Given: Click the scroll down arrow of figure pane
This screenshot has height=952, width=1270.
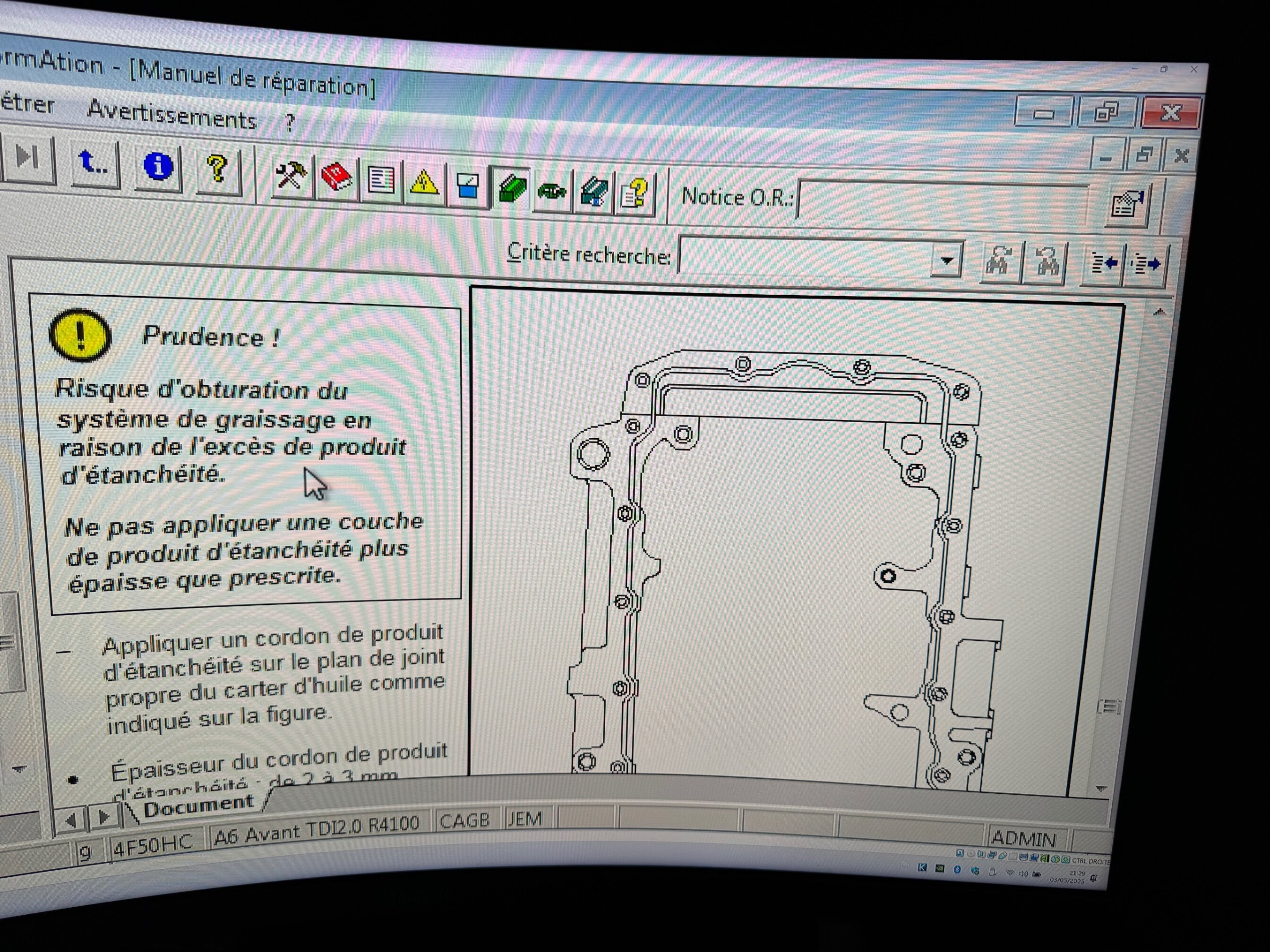Looking at the screenshot, I should [1101, 789].
